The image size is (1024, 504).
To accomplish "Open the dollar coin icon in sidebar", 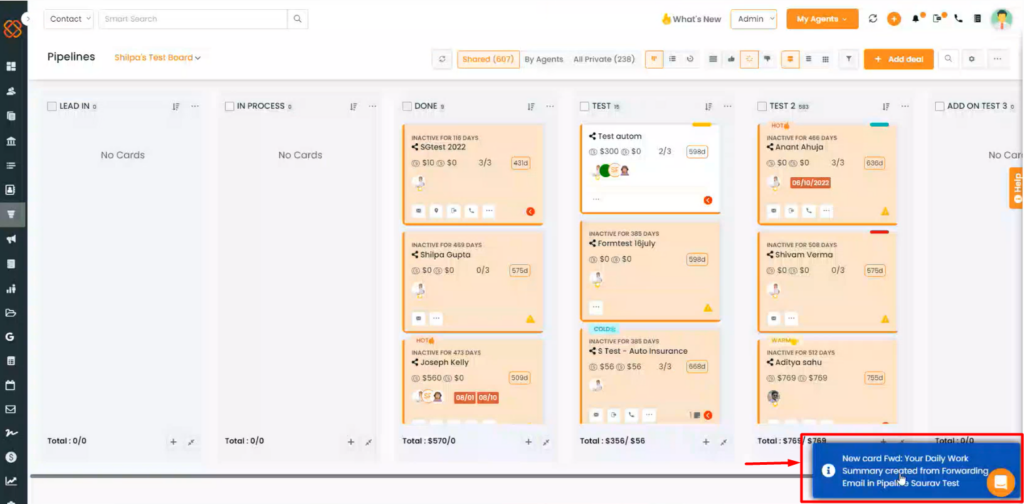I will [x=10, y=457].
